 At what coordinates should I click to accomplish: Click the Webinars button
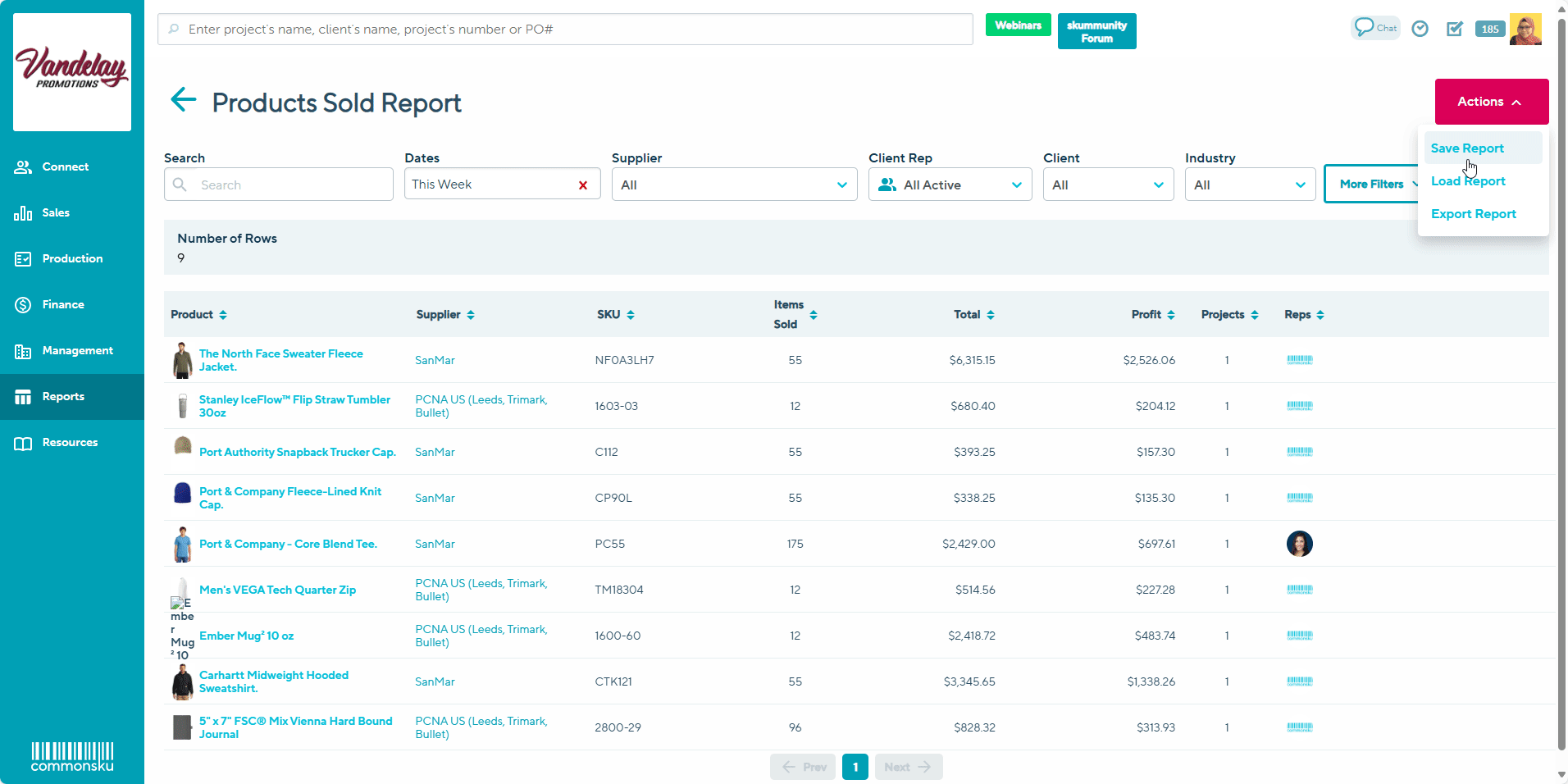point(1018,25)
